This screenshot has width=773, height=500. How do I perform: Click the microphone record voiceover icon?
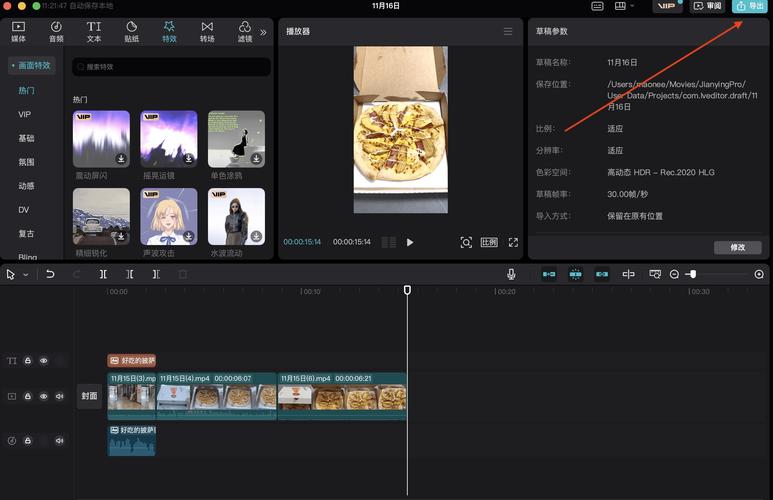click(x=511, y=274)
